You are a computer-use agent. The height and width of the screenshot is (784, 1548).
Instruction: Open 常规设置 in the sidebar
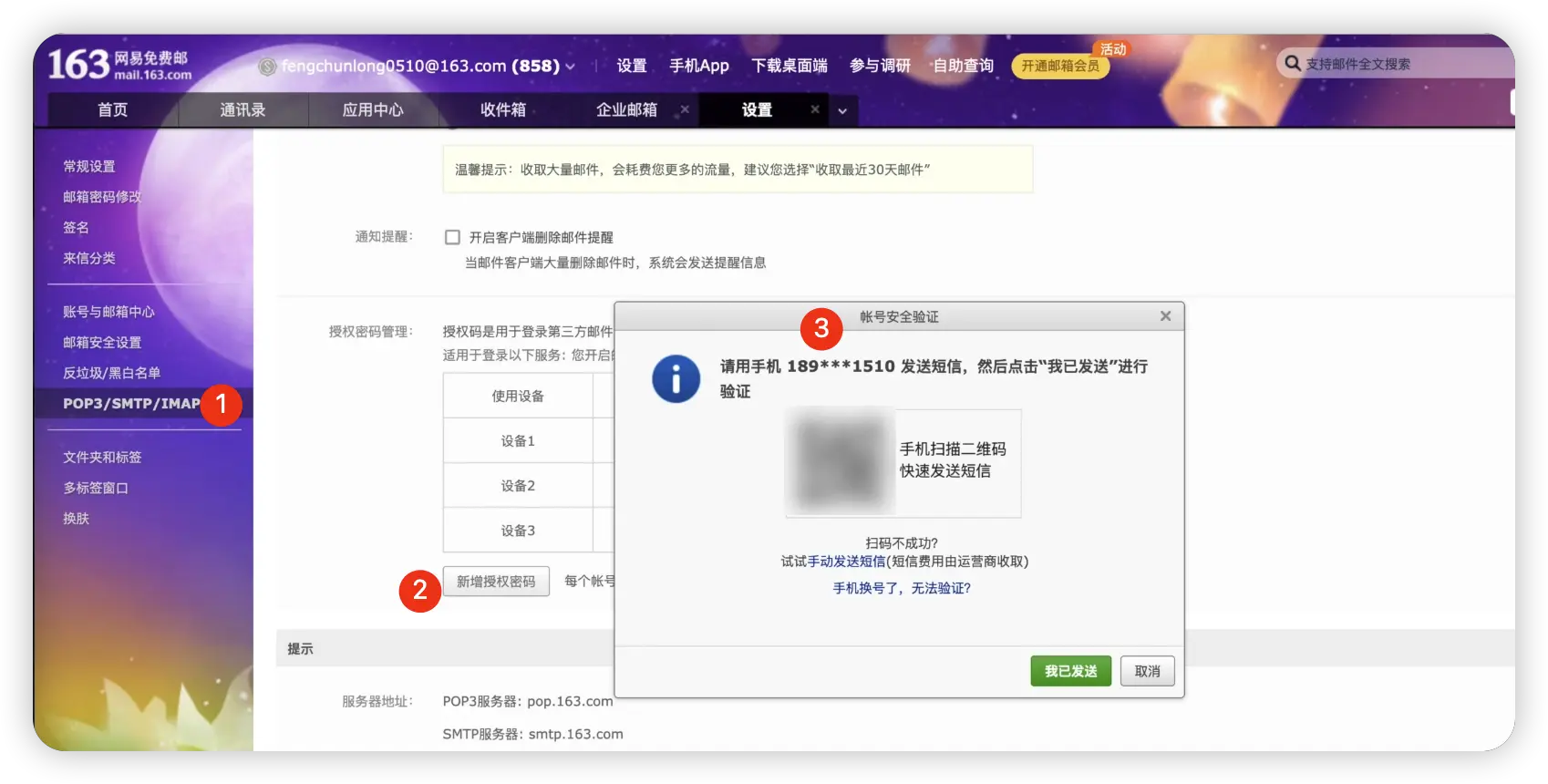[89, 166]
